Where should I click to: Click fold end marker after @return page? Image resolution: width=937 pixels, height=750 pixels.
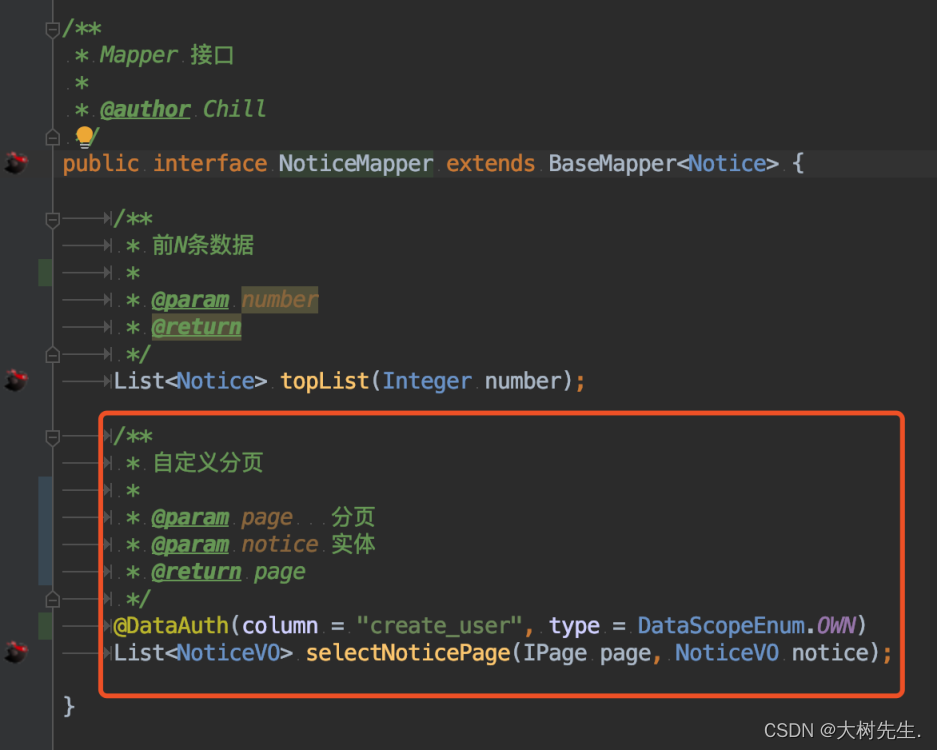tap(53, 599)
